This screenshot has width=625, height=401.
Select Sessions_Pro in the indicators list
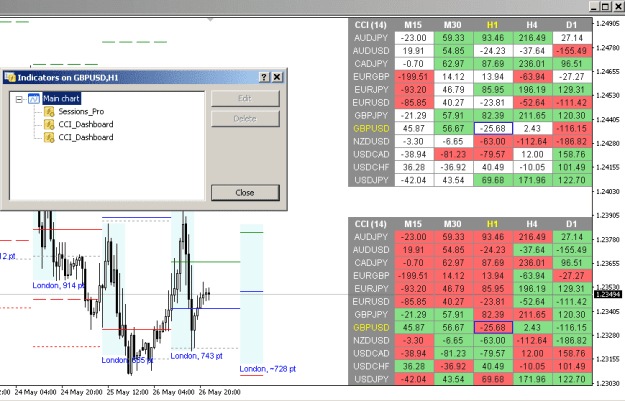pyautogui.click(x=81, y=112)
